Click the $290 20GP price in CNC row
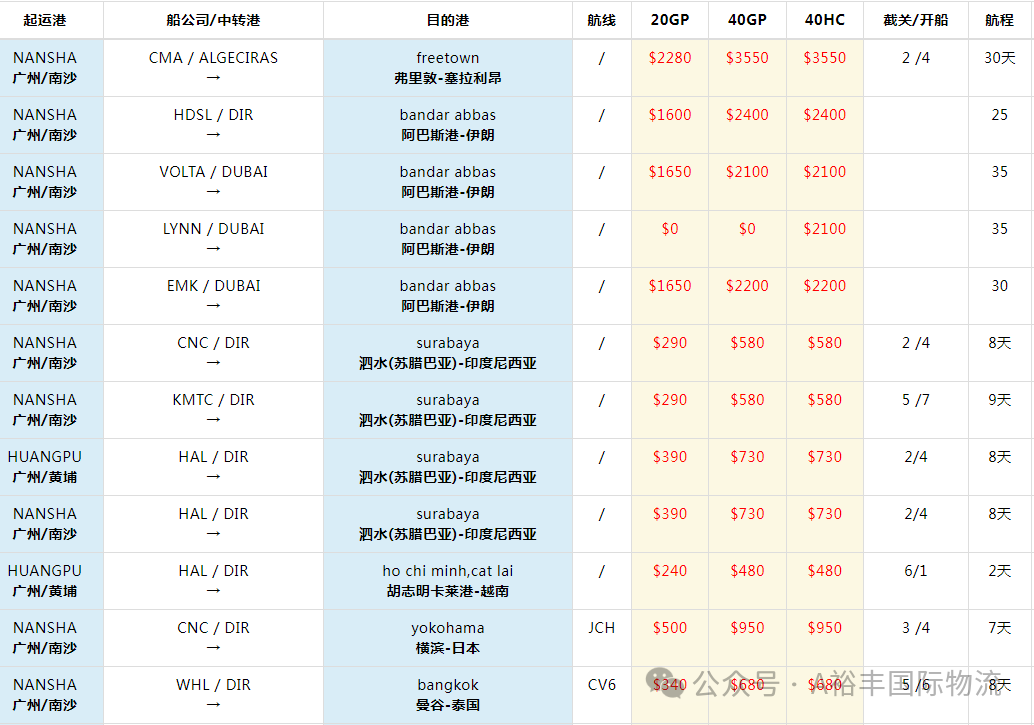Screen dimensions: 1034x725 tap(670, 343)
